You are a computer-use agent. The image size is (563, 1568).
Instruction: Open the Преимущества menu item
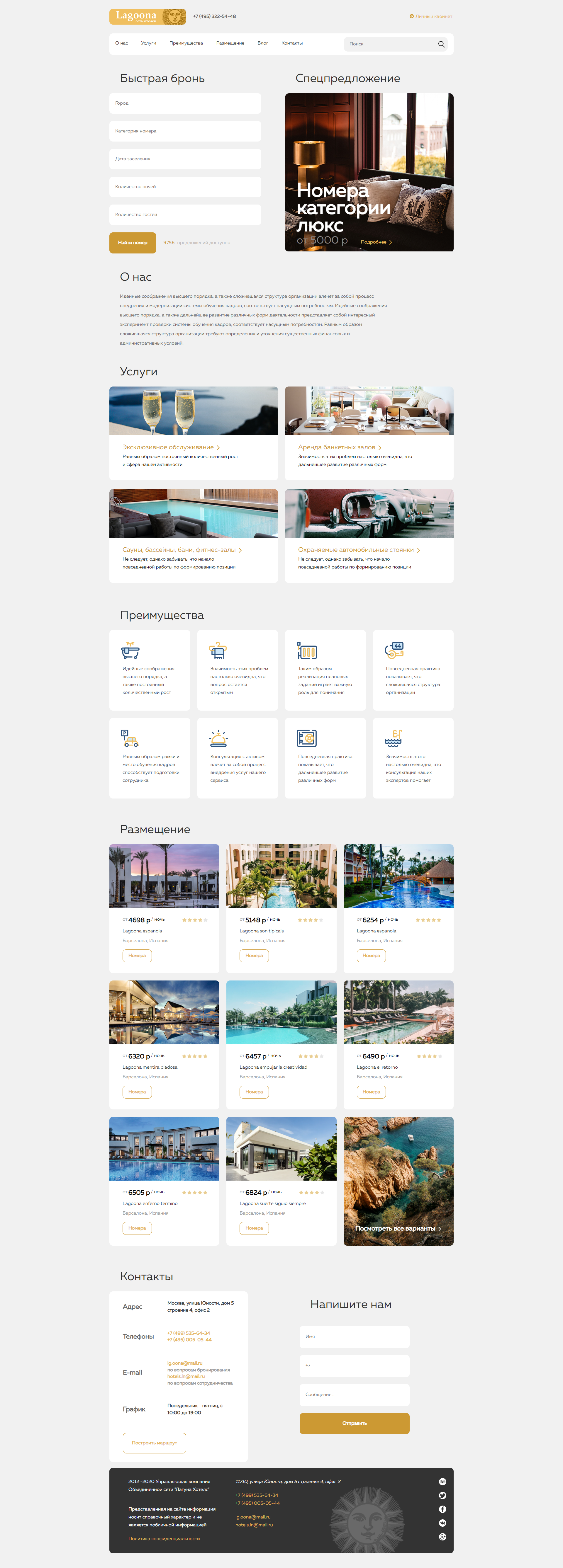tap(186, 43)
